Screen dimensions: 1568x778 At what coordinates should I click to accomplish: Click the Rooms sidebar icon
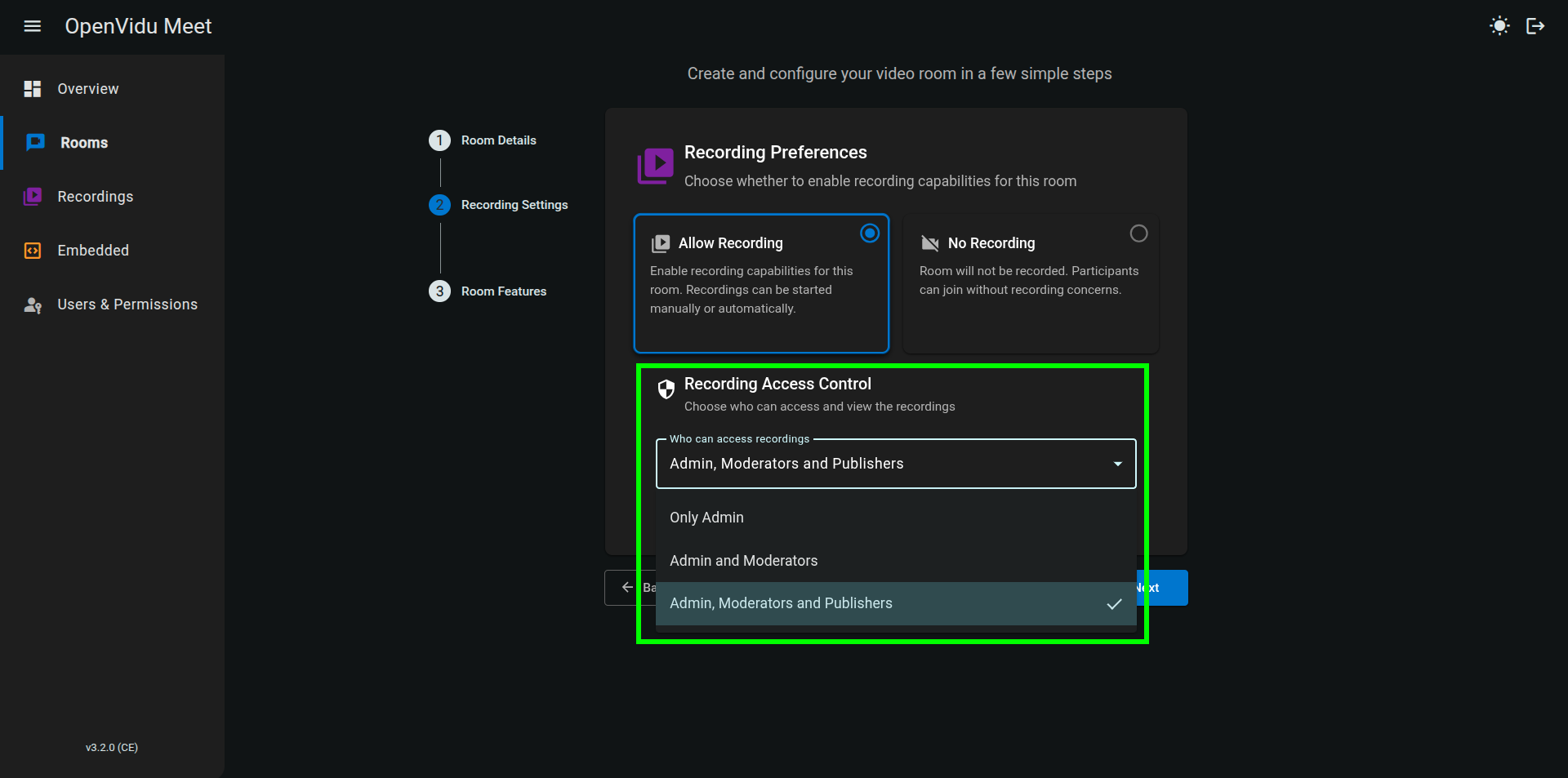pyautogui.click(x=35, y=143)
